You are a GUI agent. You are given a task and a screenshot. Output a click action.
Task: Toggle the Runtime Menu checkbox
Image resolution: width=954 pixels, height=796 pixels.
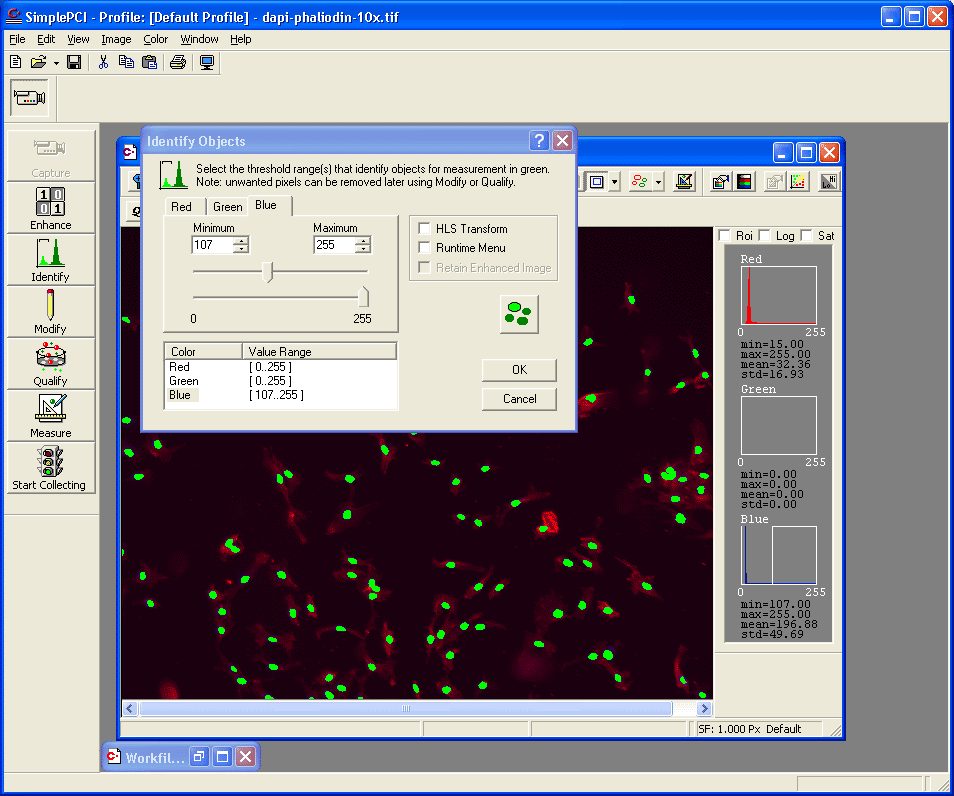pyautogui.click(x=425, y=248)
